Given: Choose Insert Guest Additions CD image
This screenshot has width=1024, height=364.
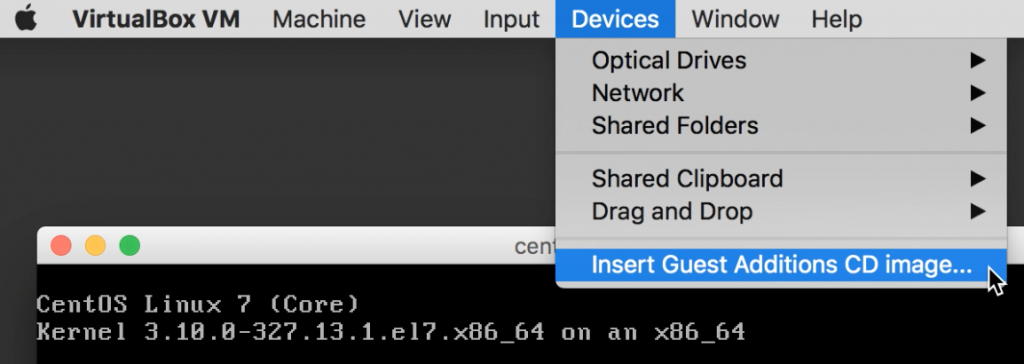Looking at the screenshot, I should coord(781,265).
